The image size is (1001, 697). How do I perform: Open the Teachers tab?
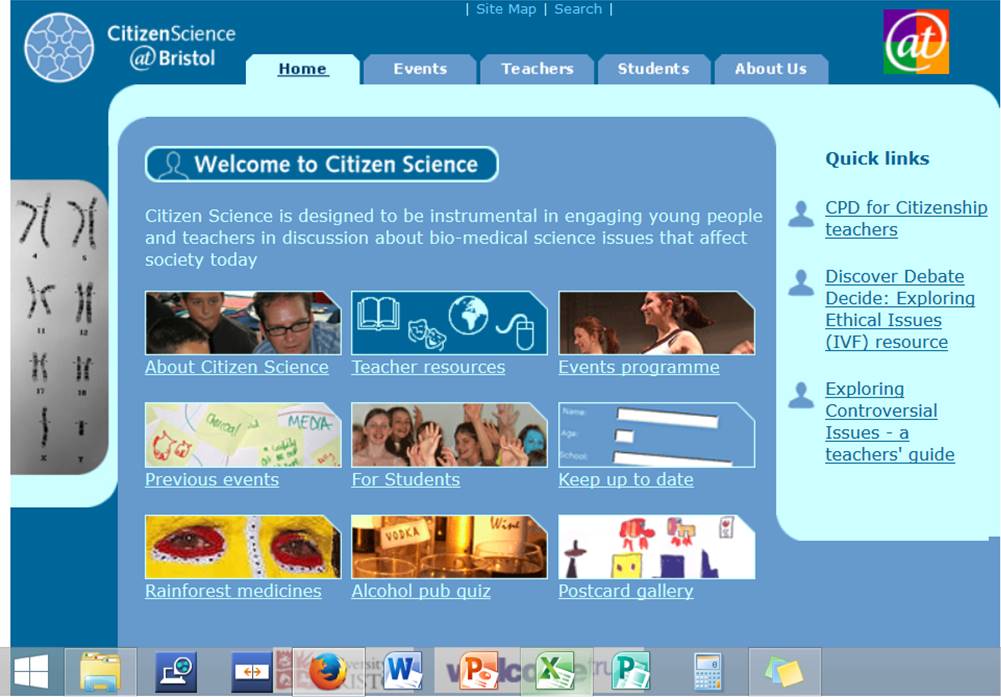click(537, 69)
